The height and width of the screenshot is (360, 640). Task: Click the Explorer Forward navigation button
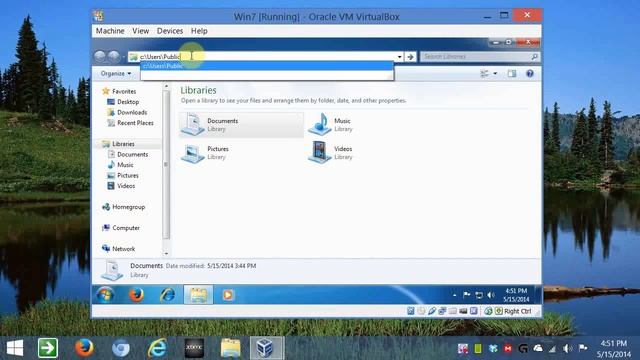pos(113,56)
